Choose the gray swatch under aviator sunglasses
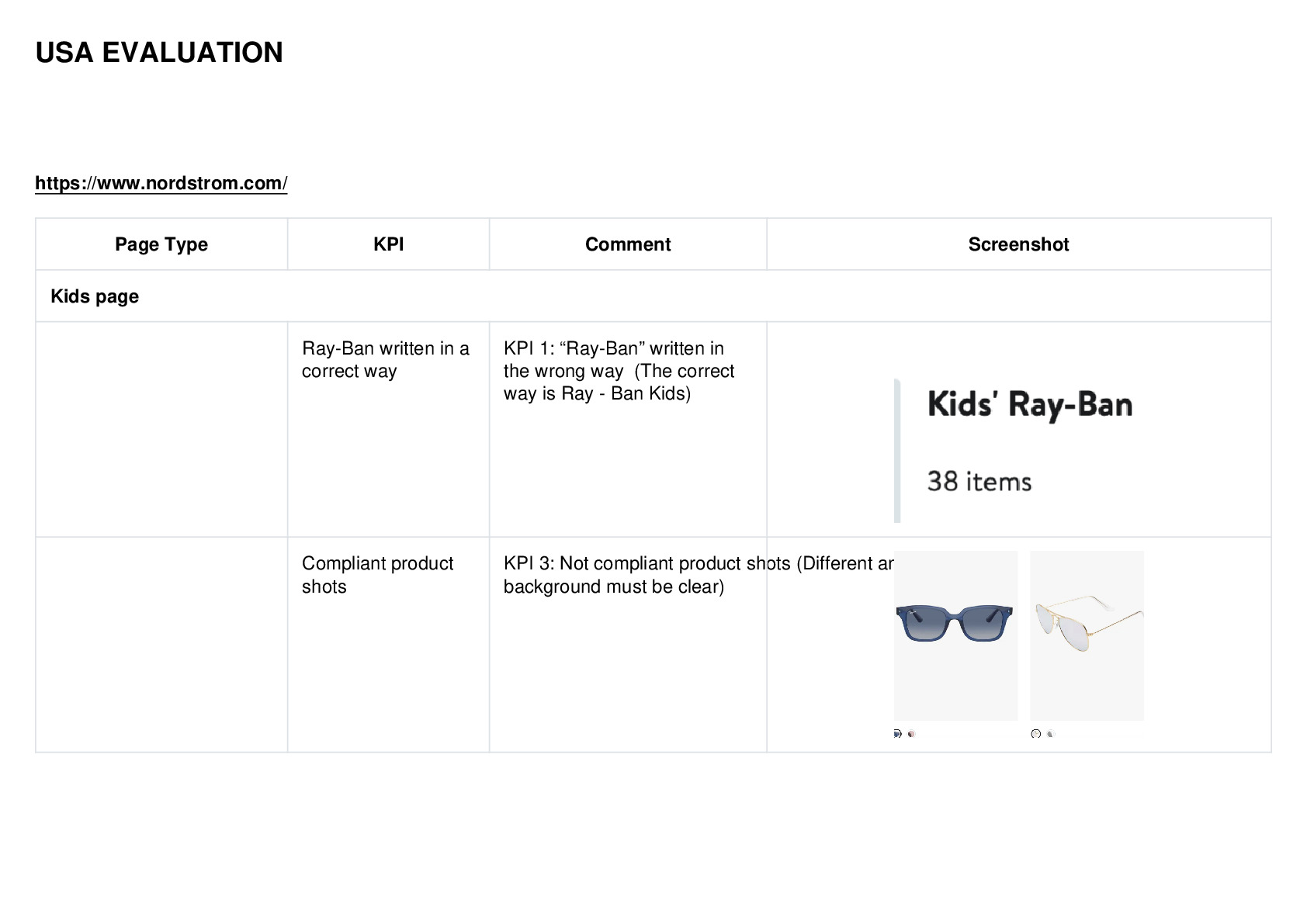The image size is (1307, 924). pos(1051,733)
